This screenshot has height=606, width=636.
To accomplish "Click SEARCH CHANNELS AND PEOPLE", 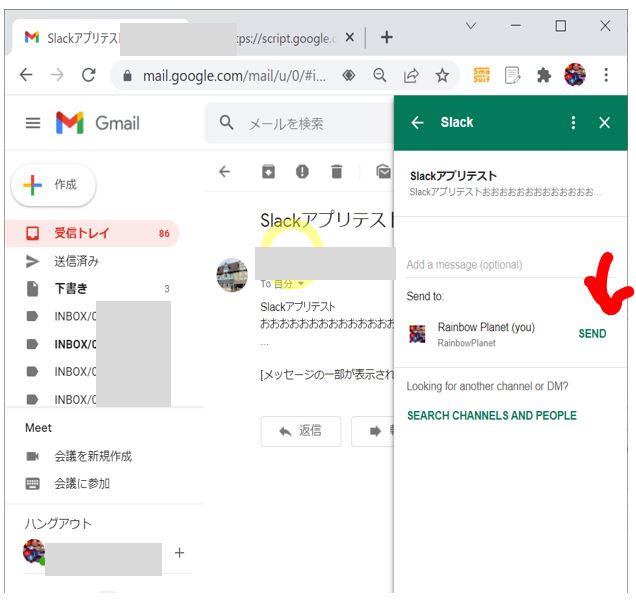I will (492, 415).
